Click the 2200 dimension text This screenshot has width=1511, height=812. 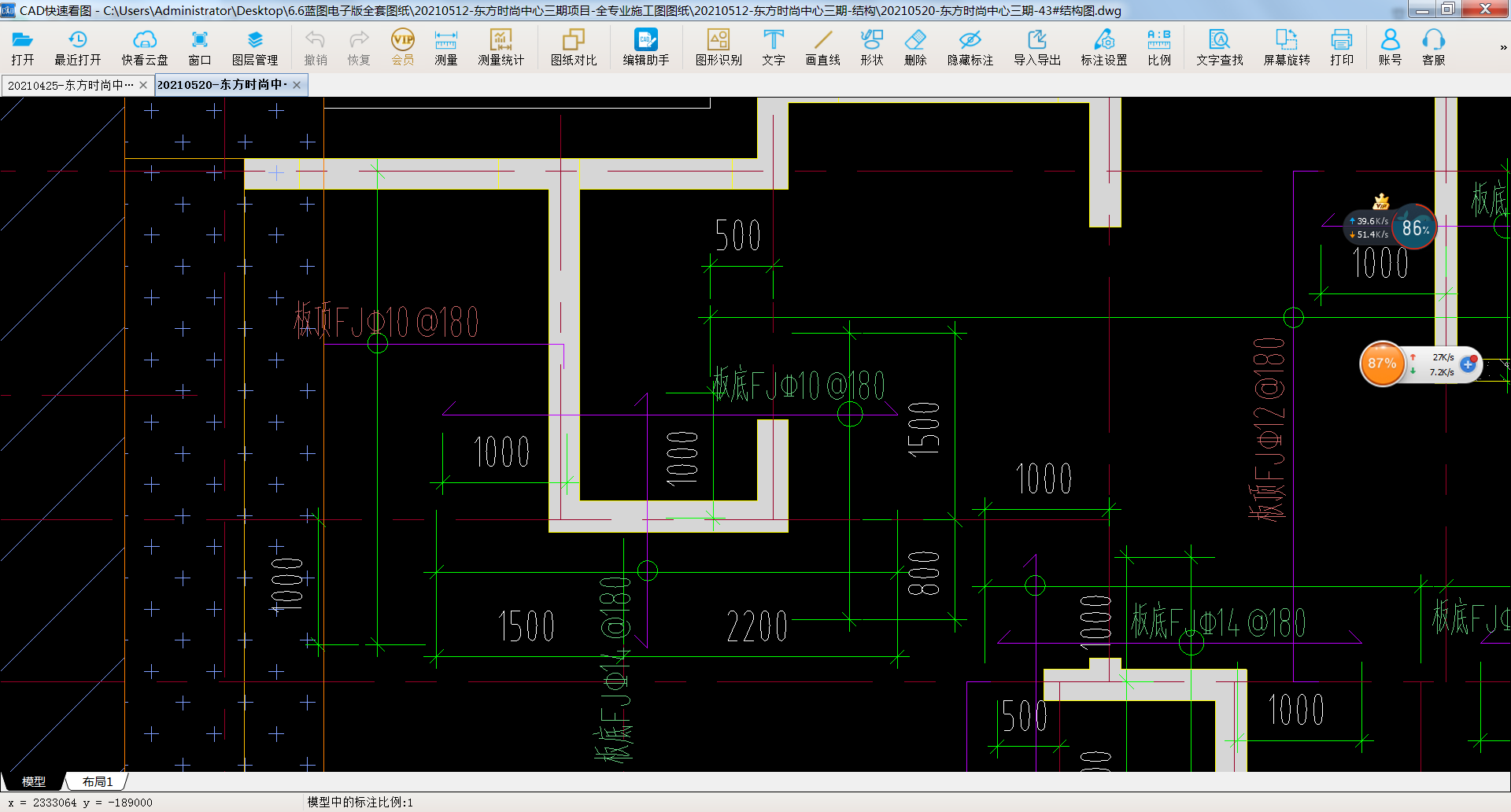click(x=756, y=626)
